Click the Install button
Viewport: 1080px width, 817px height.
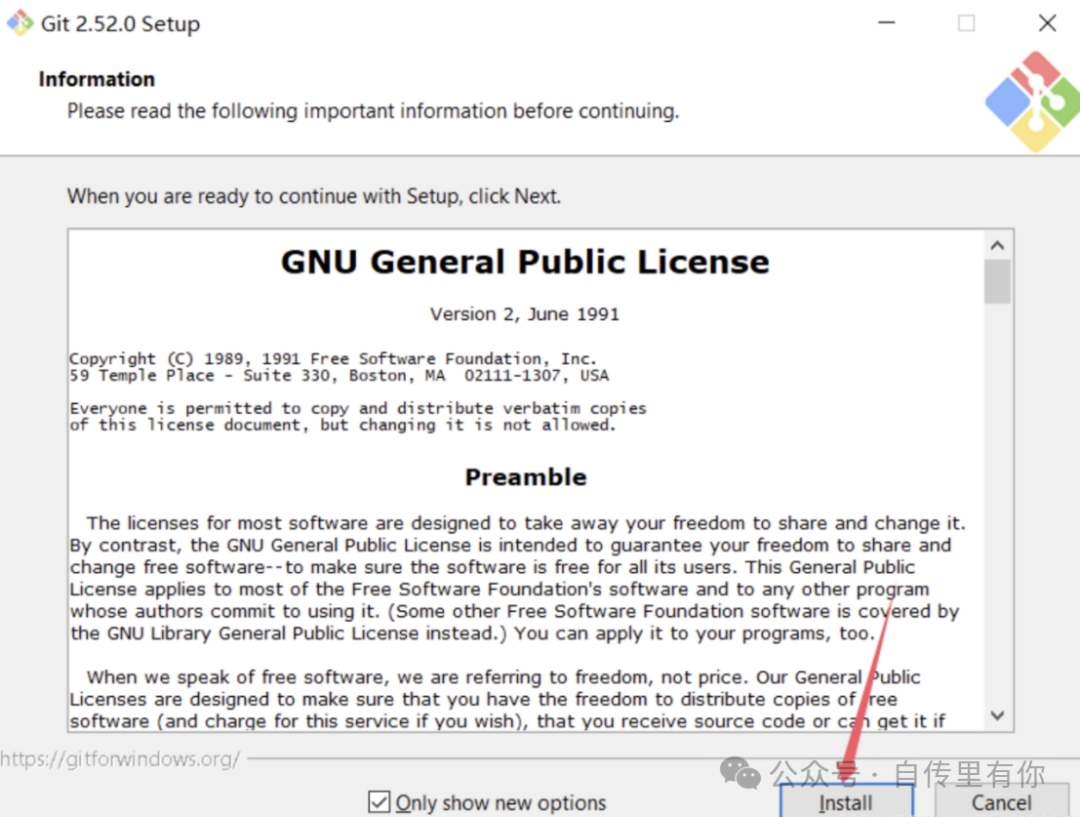847,802
